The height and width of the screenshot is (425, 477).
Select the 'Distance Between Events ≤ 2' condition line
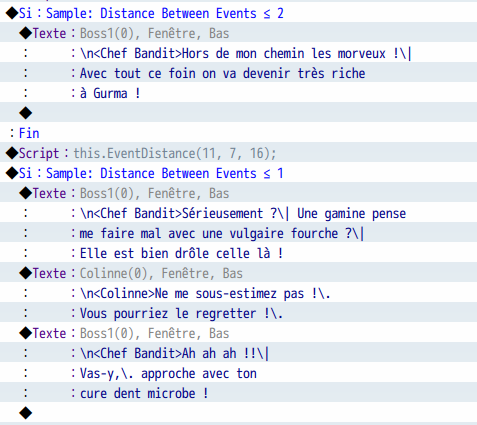point(238,13)
